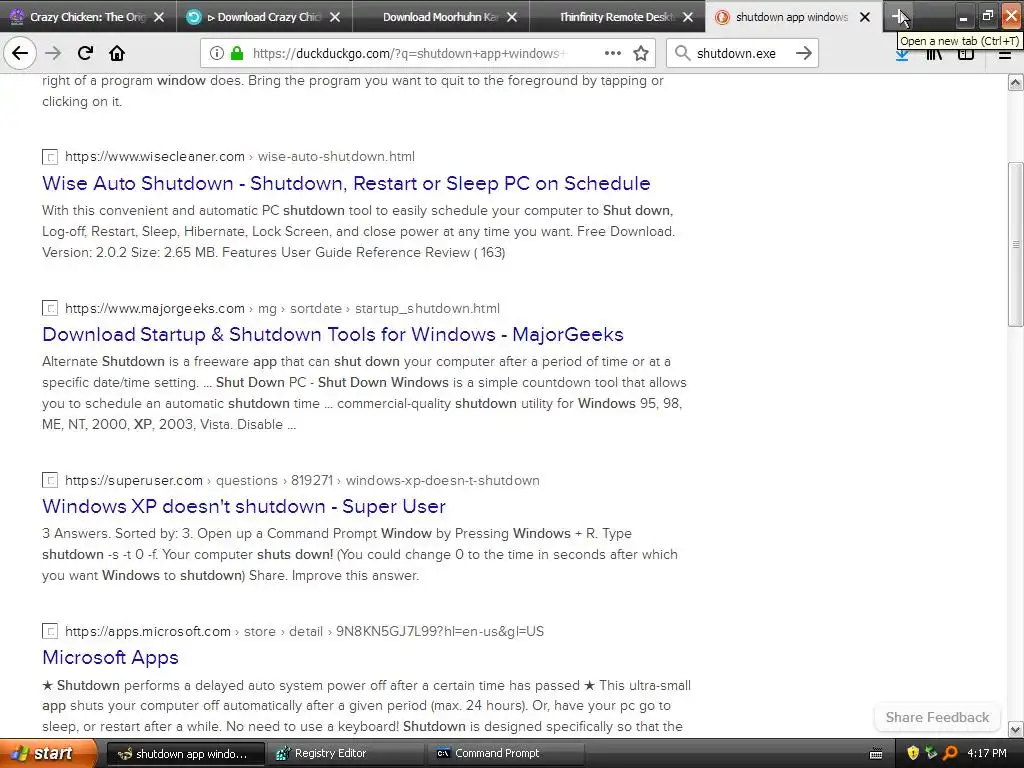Click the search bar magnifier icon

682,53
